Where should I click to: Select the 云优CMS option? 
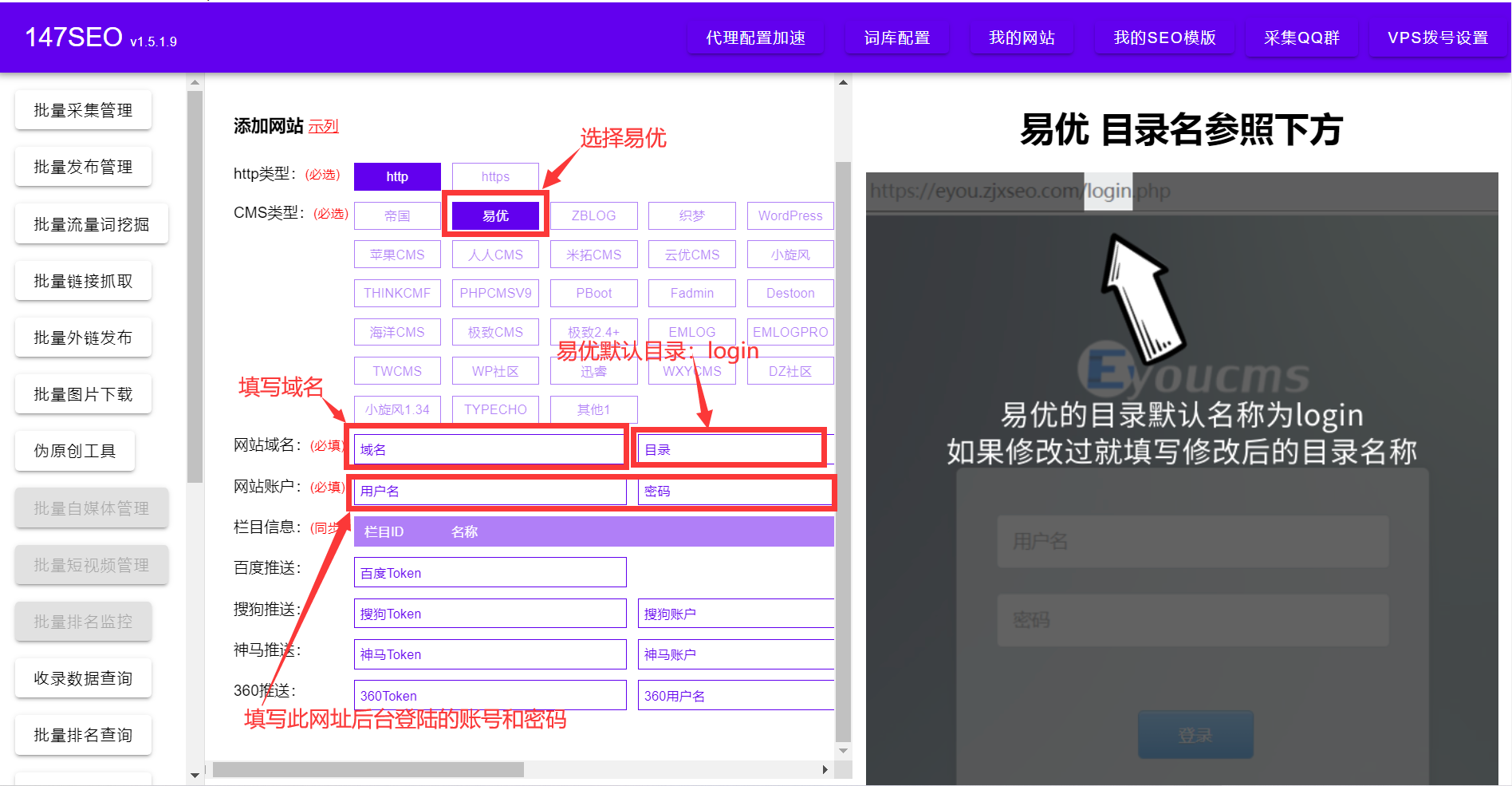[x=692, y=255]
